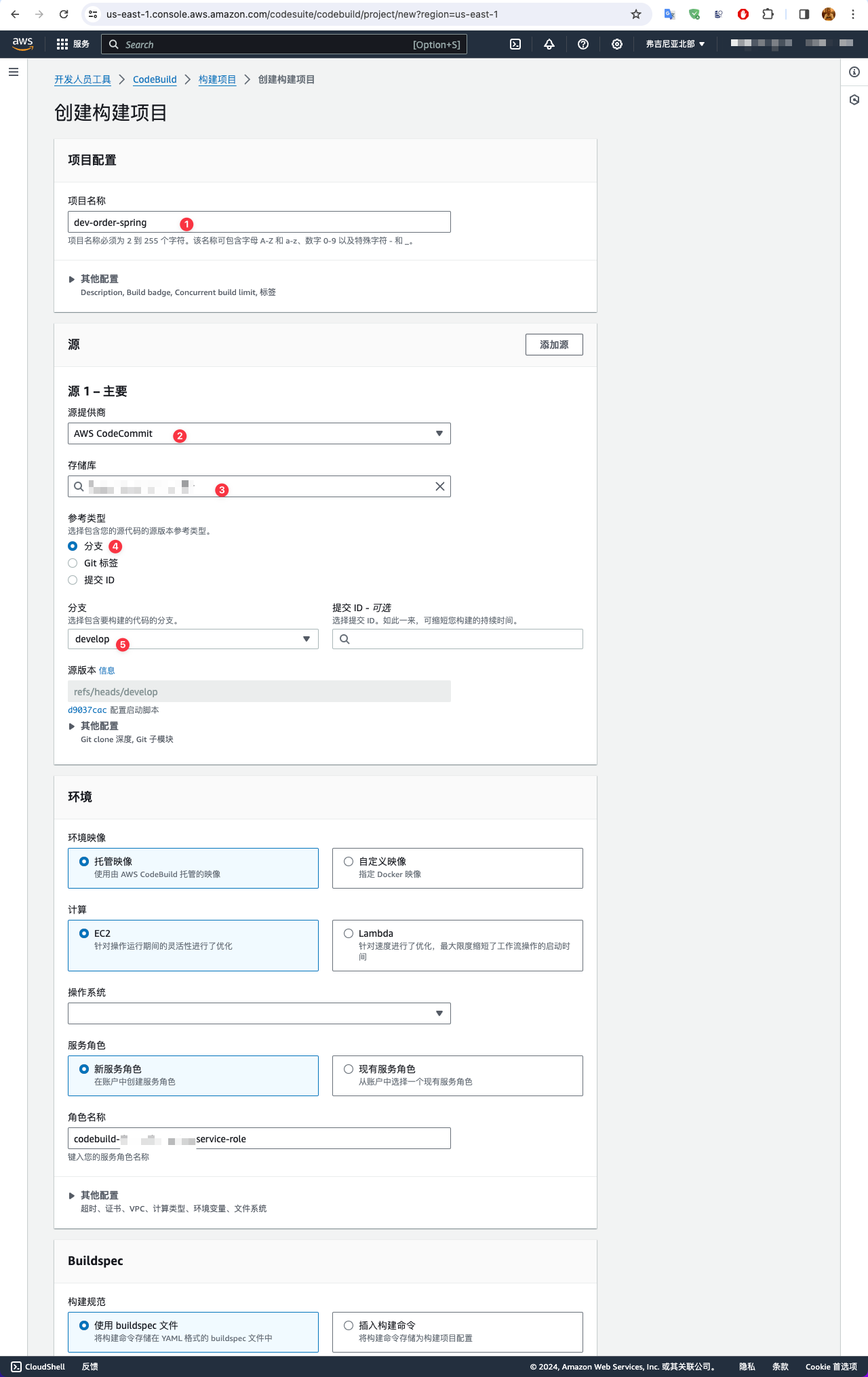This screenshot has height=1377, width=868.
Task: Select 使用 buildspec 文件 option
Action: click(x=193, y=1332)
